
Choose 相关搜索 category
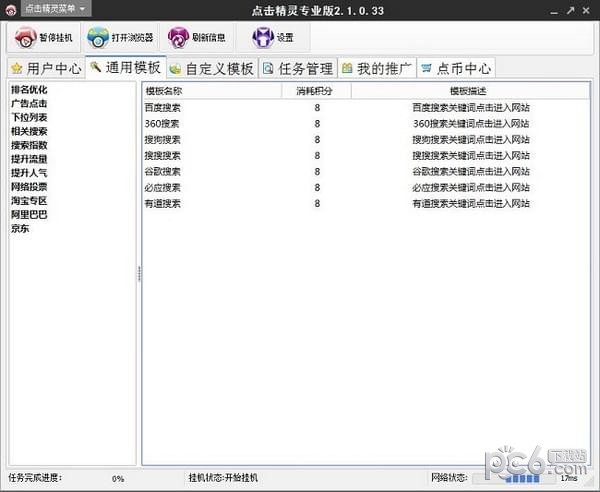click(29, 131)
